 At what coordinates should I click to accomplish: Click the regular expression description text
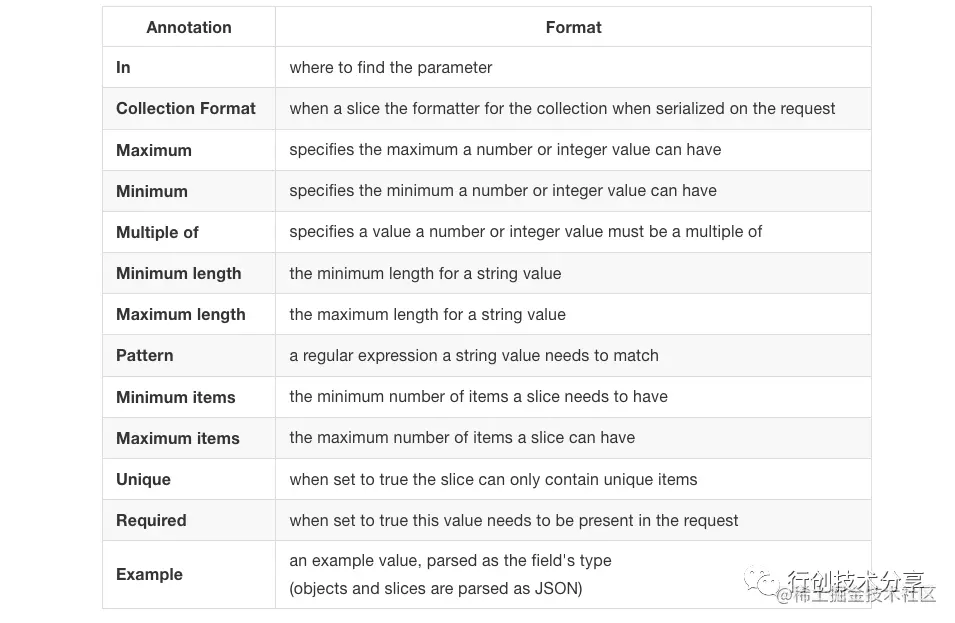tap(474, 355)
